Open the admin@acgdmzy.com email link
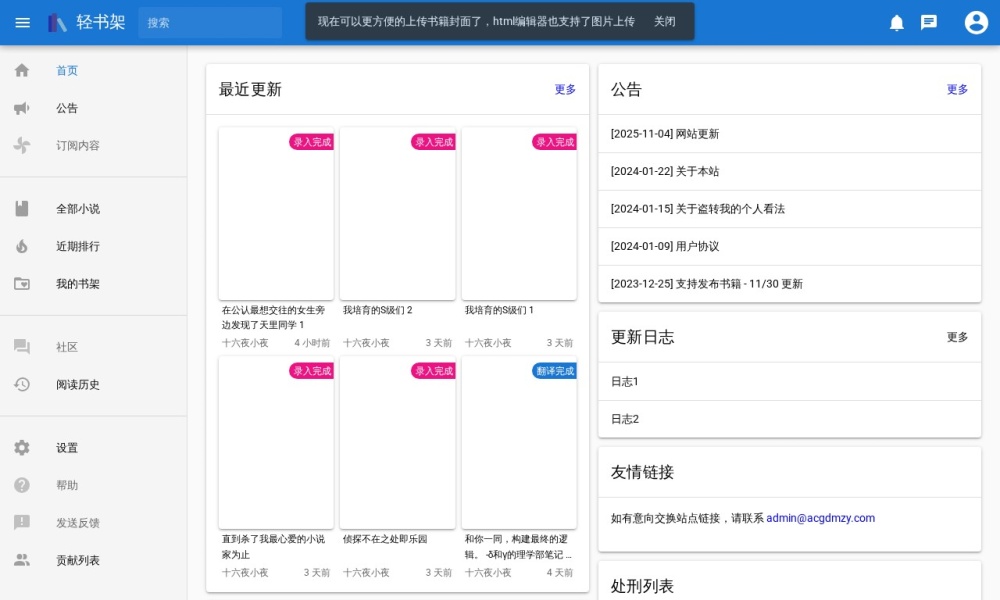1000x600 pixels. click(820, 518)
